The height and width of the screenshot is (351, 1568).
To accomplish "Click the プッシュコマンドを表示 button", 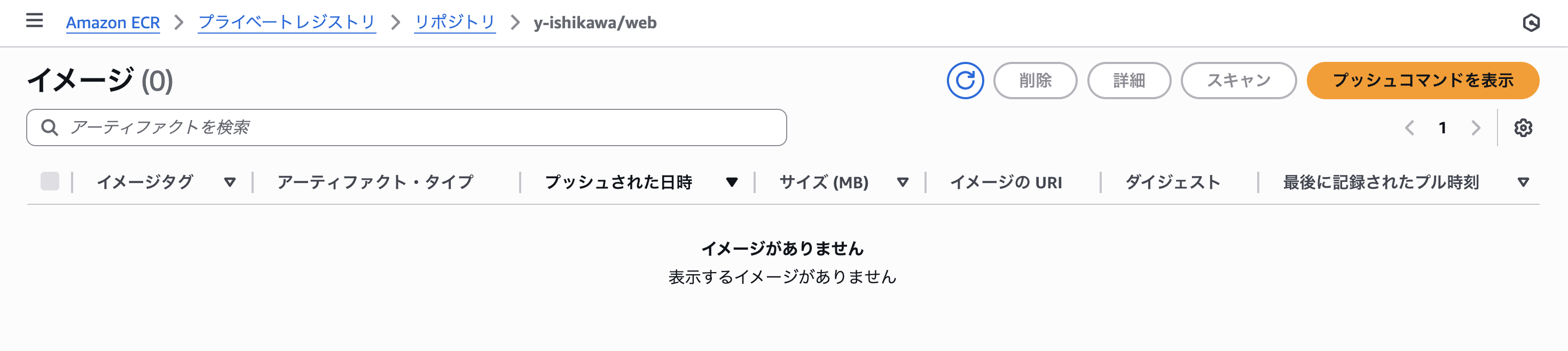I will point(1423,81).
